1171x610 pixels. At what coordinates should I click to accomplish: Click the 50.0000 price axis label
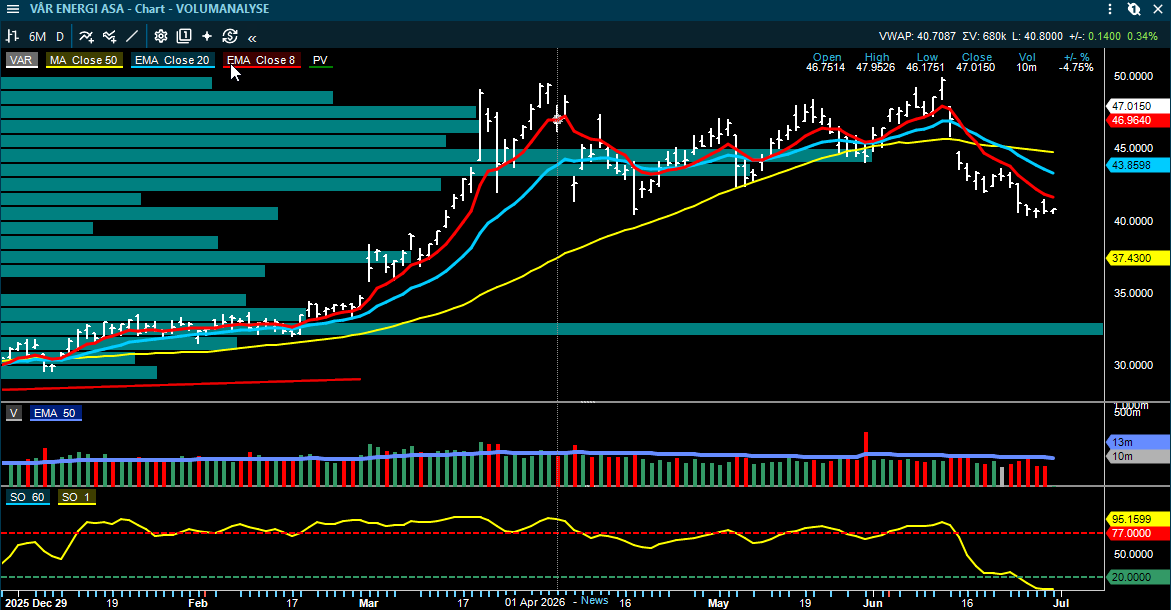(1132, 76)
